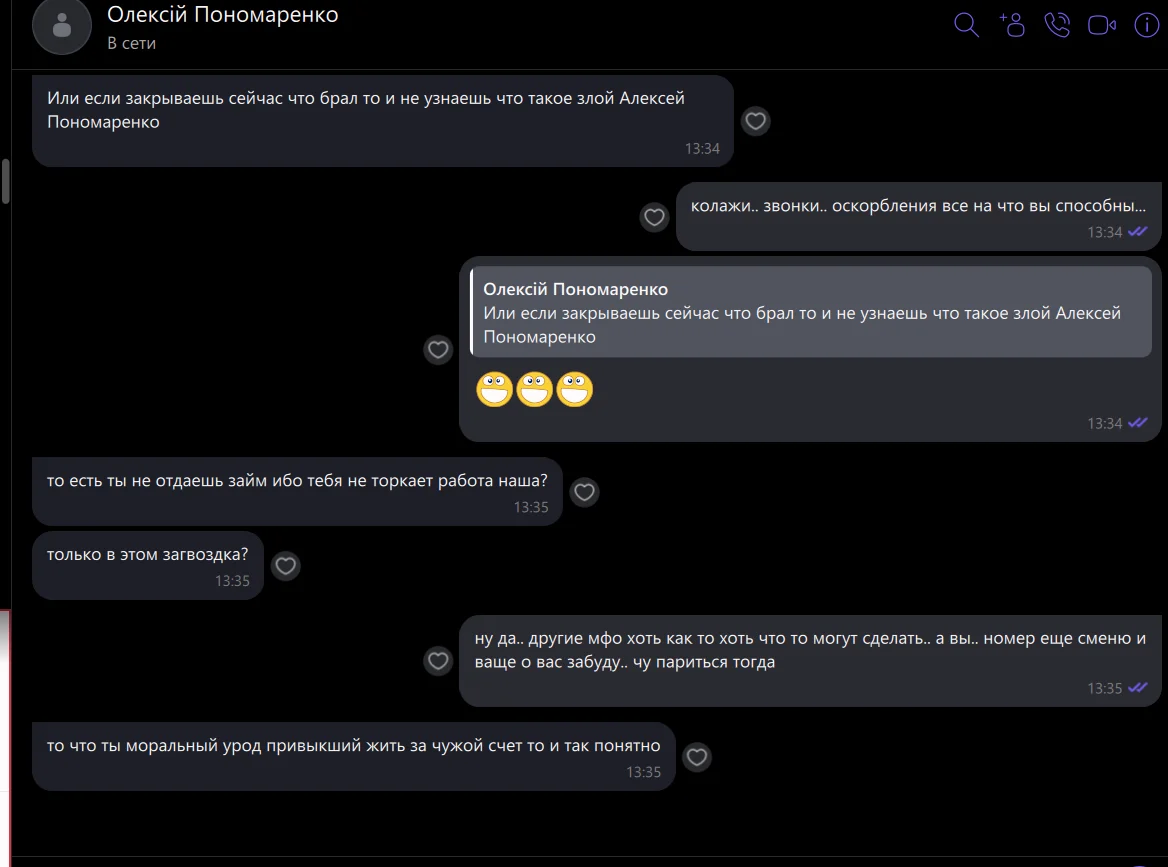Click the contact's avatar in the header
This screenshot has height=867, width=1168.
(62, 26)
